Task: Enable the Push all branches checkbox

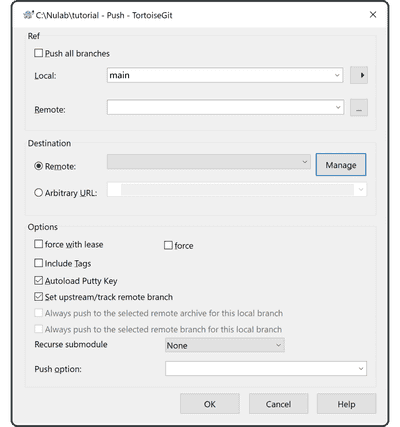Action: 39,53
